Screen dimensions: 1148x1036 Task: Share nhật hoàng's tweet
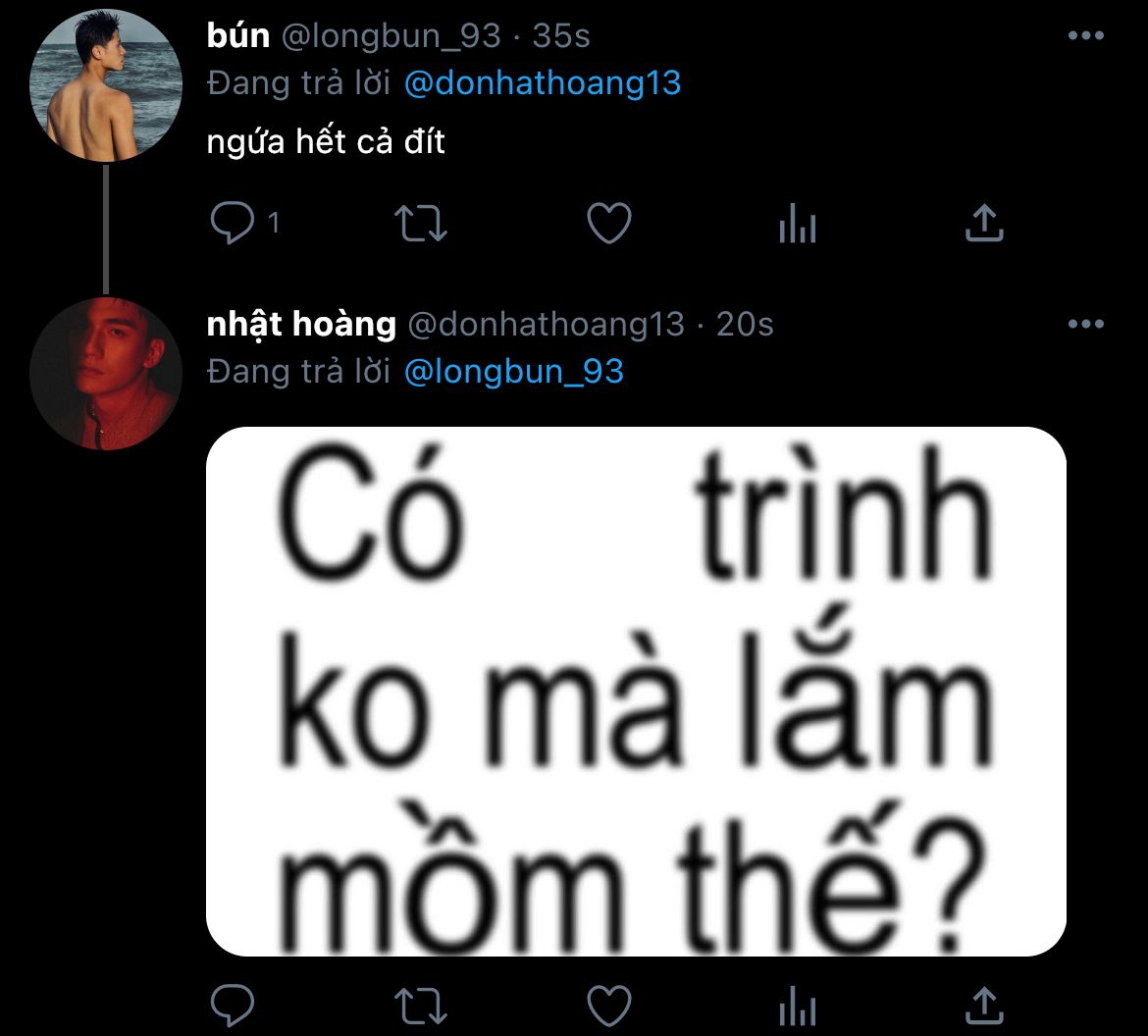984,1006
